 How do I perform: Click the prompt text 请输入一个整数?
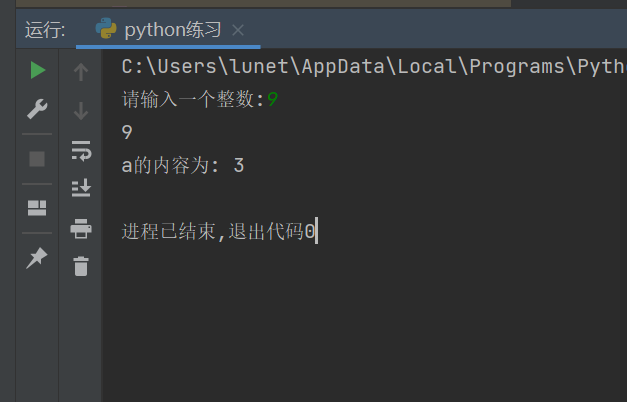click(188, 99)
